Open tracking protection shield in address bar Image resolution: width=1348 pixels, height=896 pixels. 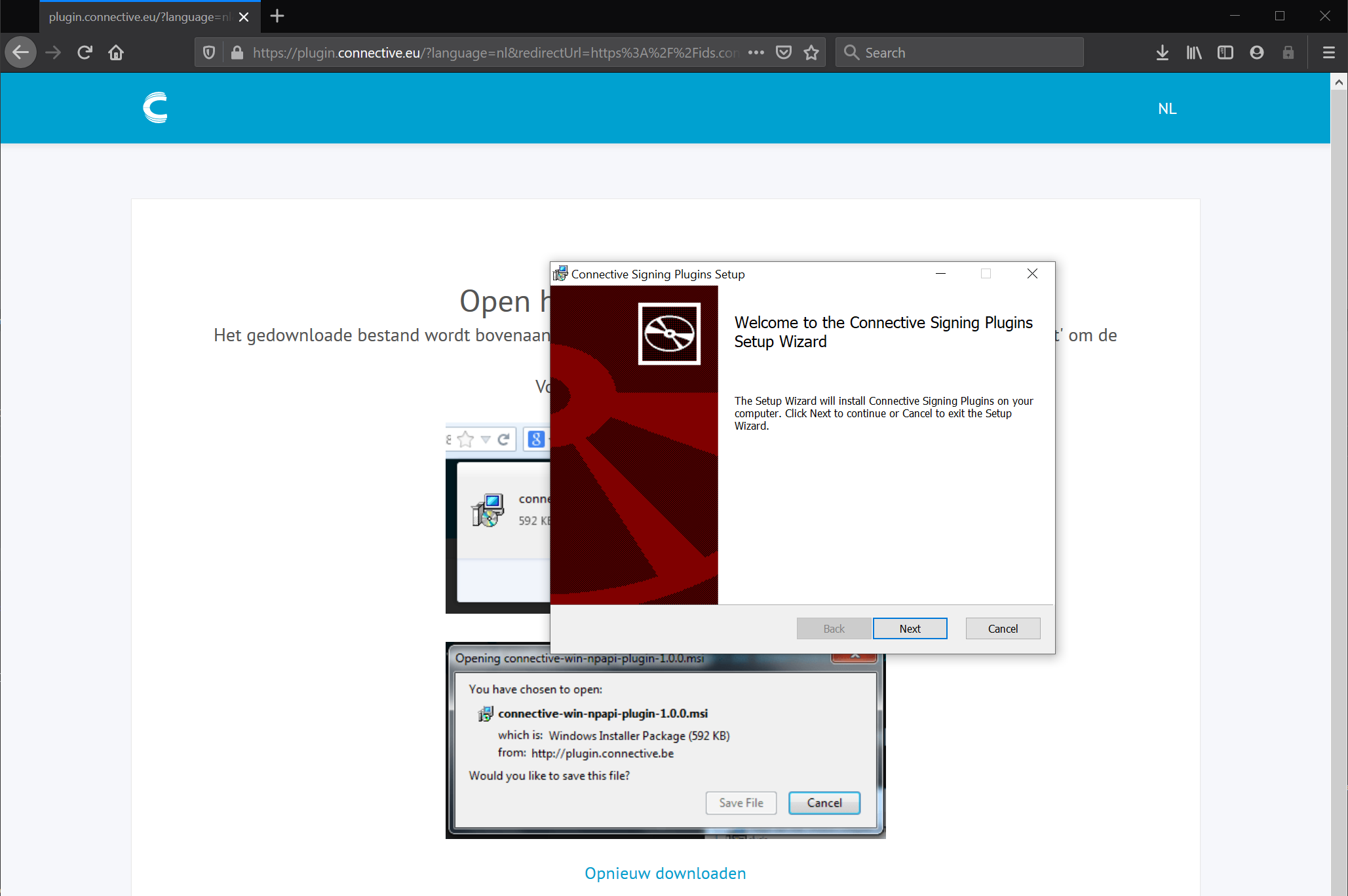tap(209, 52)
